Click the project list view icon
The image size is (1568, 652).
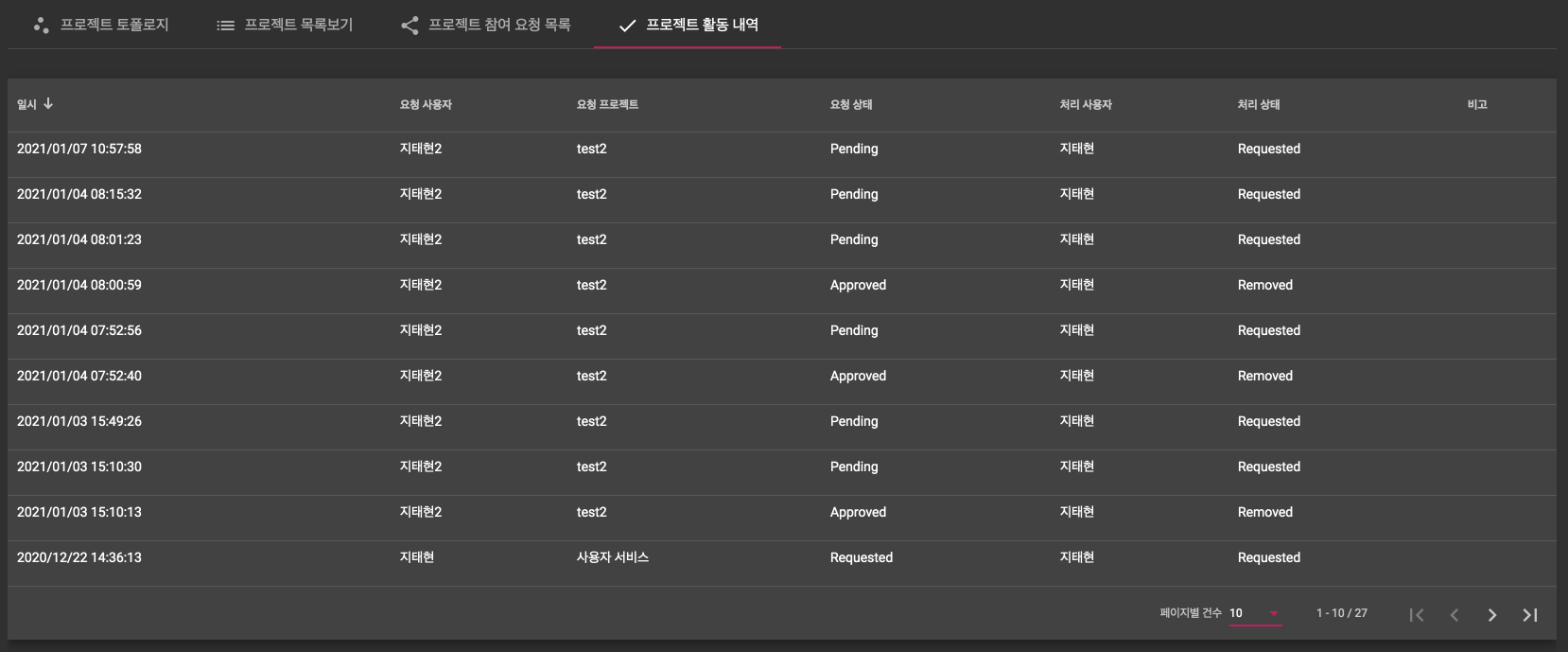225,26
